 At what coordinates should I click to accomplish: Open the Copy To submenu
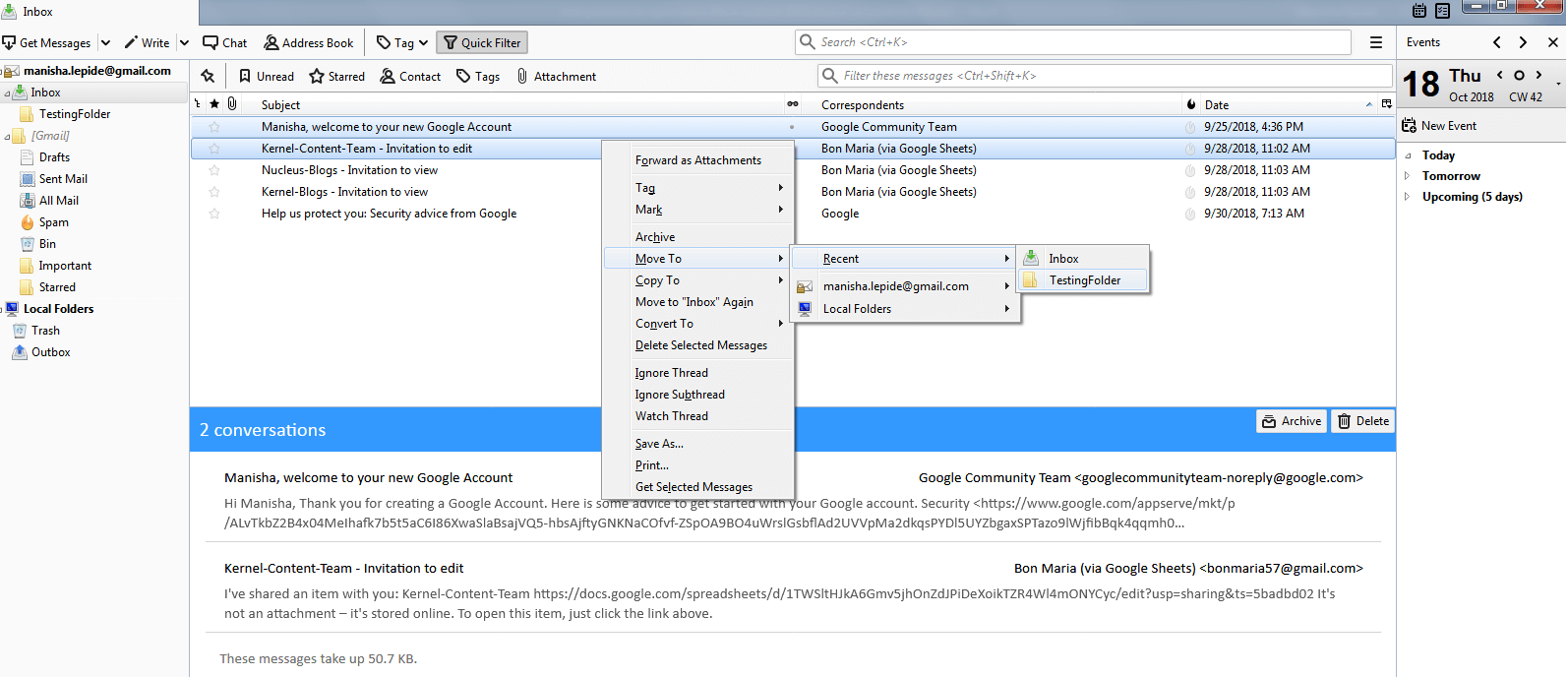(x=698, y=280)
